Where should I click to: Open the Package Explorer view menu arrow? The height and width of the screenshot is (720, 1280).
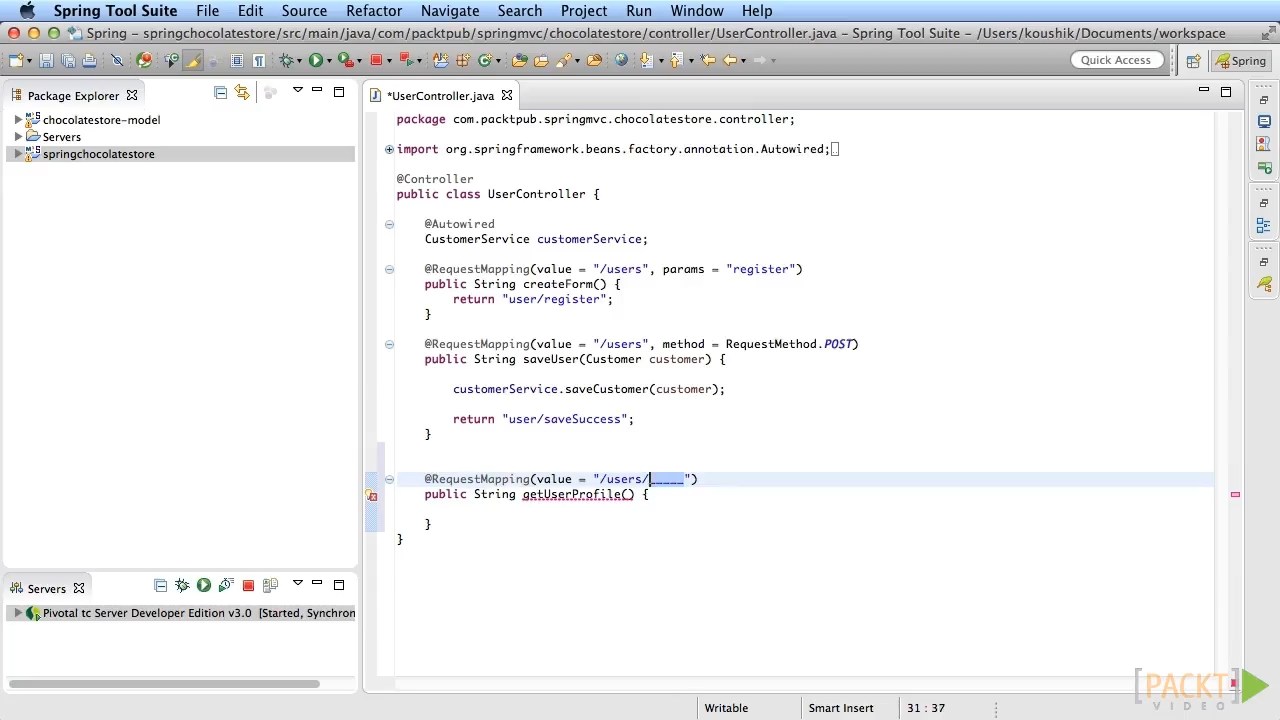point(297,91)
